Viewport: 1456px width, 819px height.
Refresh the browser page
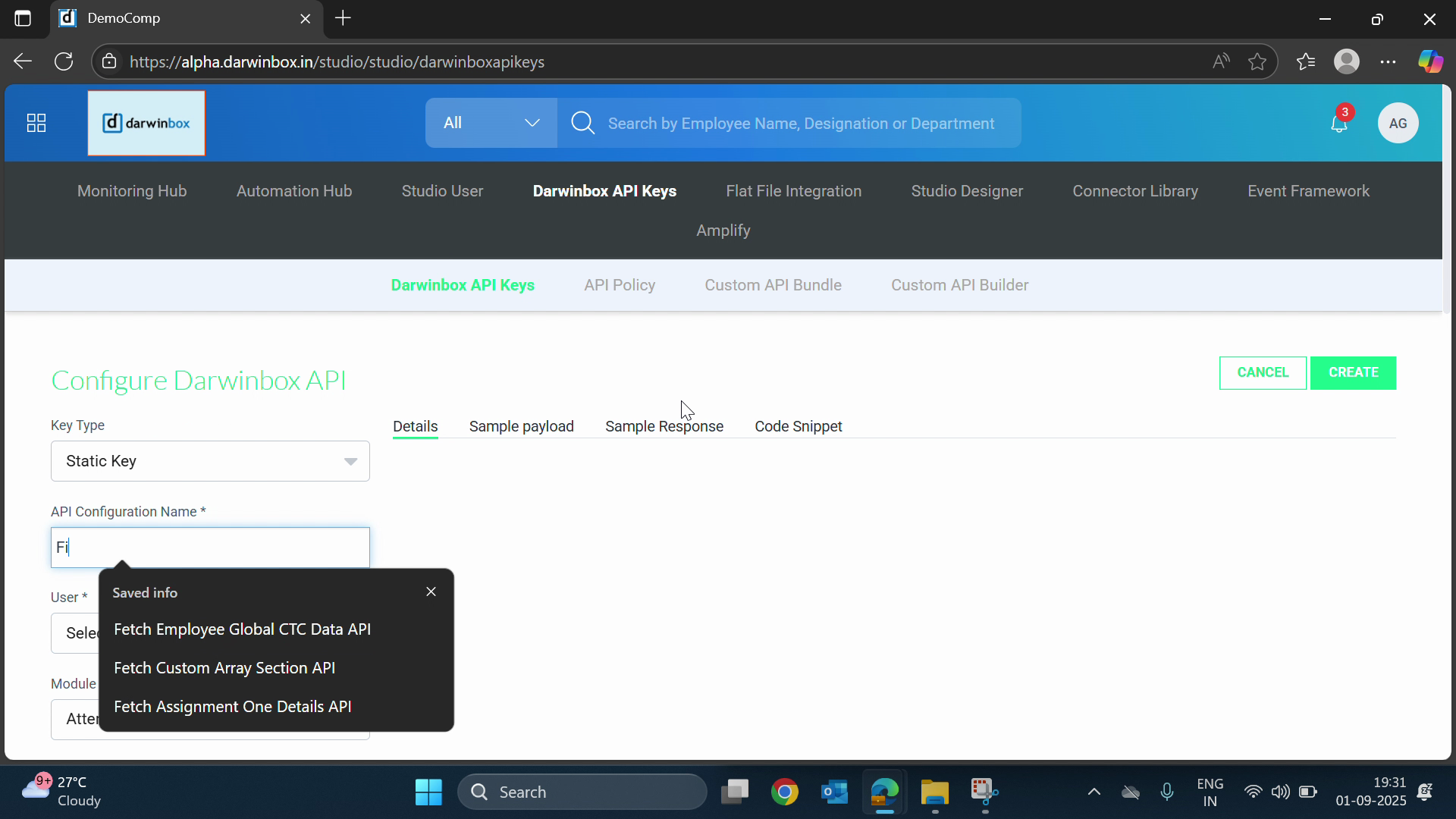point(64,62)
